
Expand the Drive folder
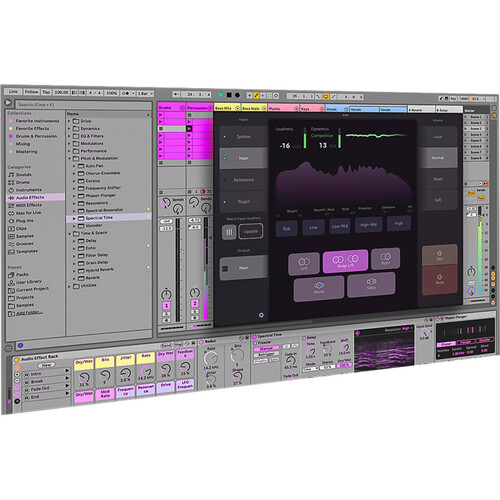[69, 121]
